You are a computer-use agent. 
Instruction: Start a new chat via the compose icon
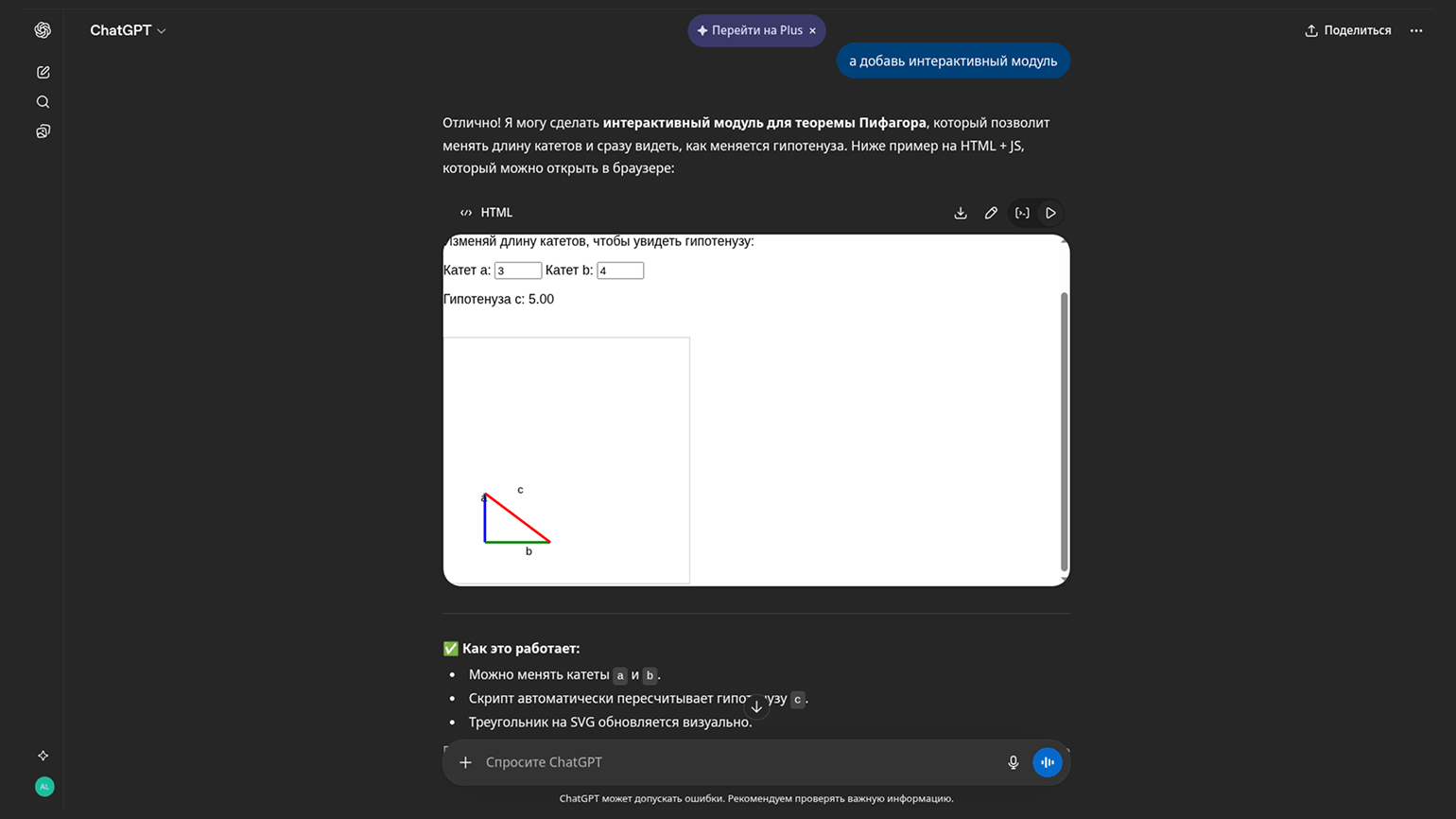(x=43, y=72)
